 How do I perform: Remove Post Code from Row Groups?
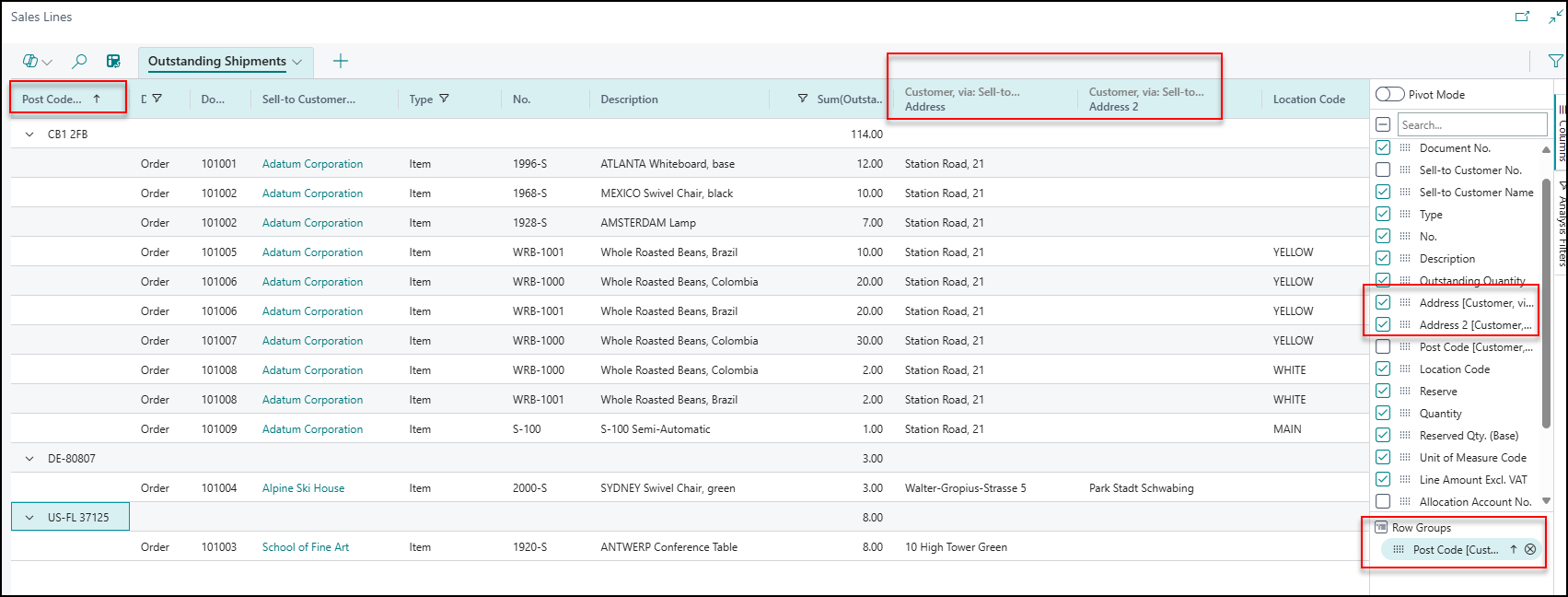(x=1530, y=549)
